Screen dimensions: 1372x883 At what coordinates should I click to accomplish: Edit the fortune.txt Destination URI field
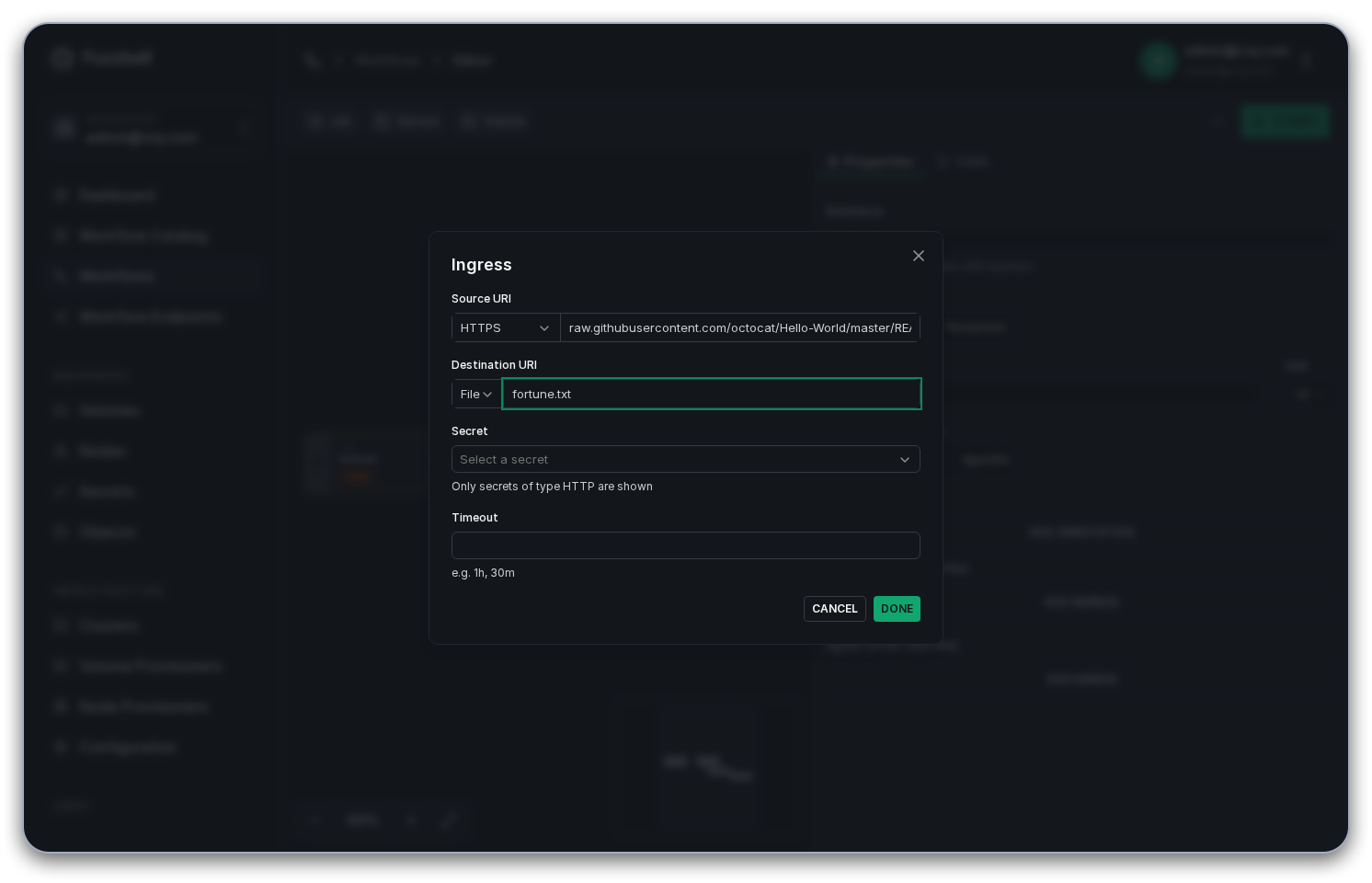[x=712, y=394]
